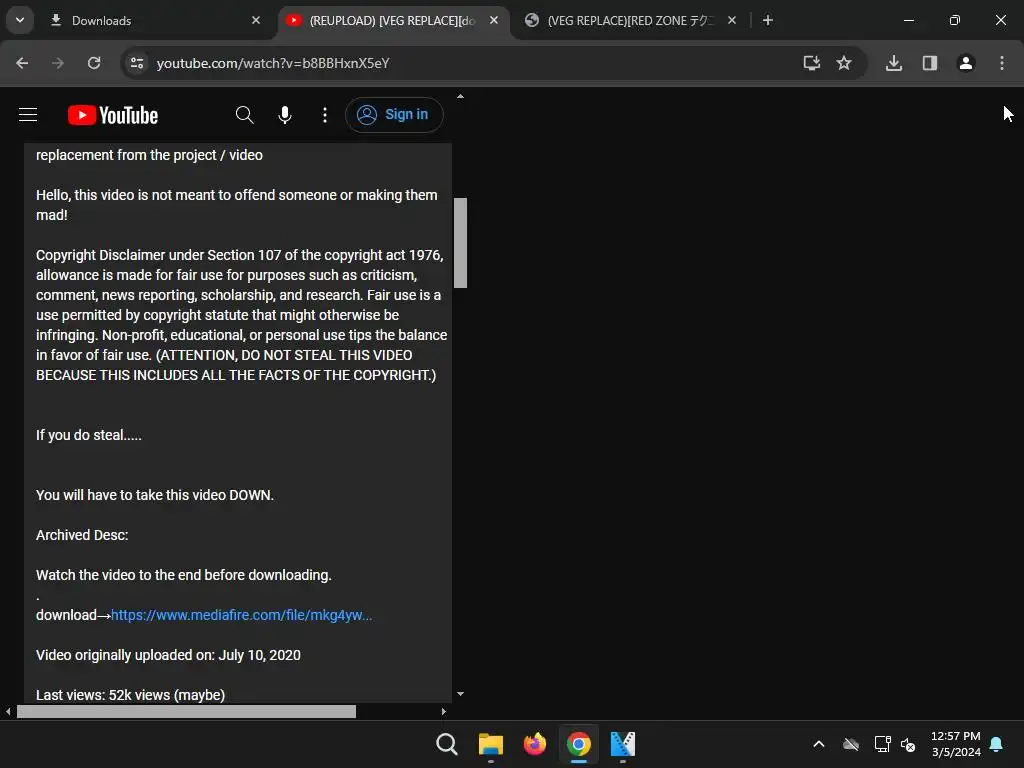Screen dimensions: 1024x768
Task: Open the video editor app on taskbar
Action: click(622, 744)
